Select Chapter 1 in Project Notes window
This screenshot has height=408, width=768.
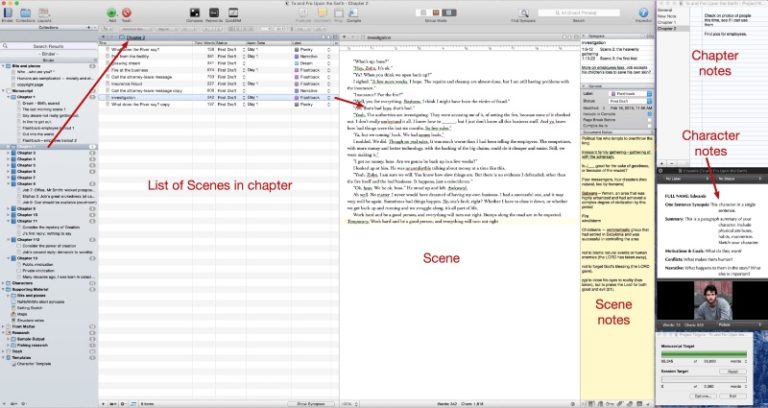click(667, 23)
